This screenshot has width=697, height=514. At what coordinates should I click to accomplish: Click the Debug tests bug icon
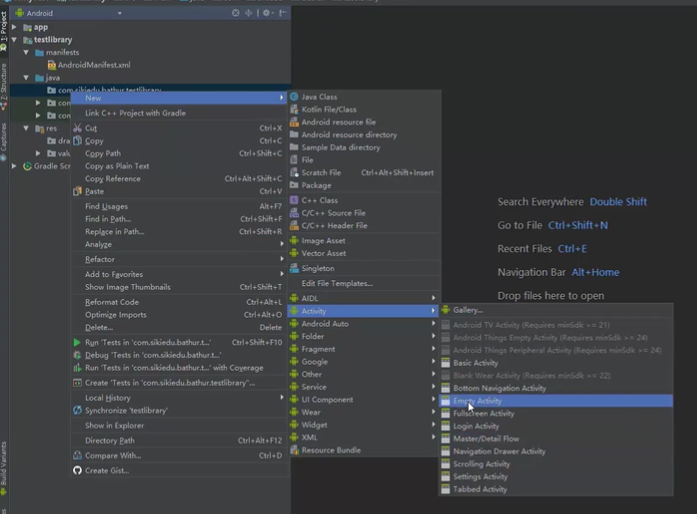click(x=77, y=355)
